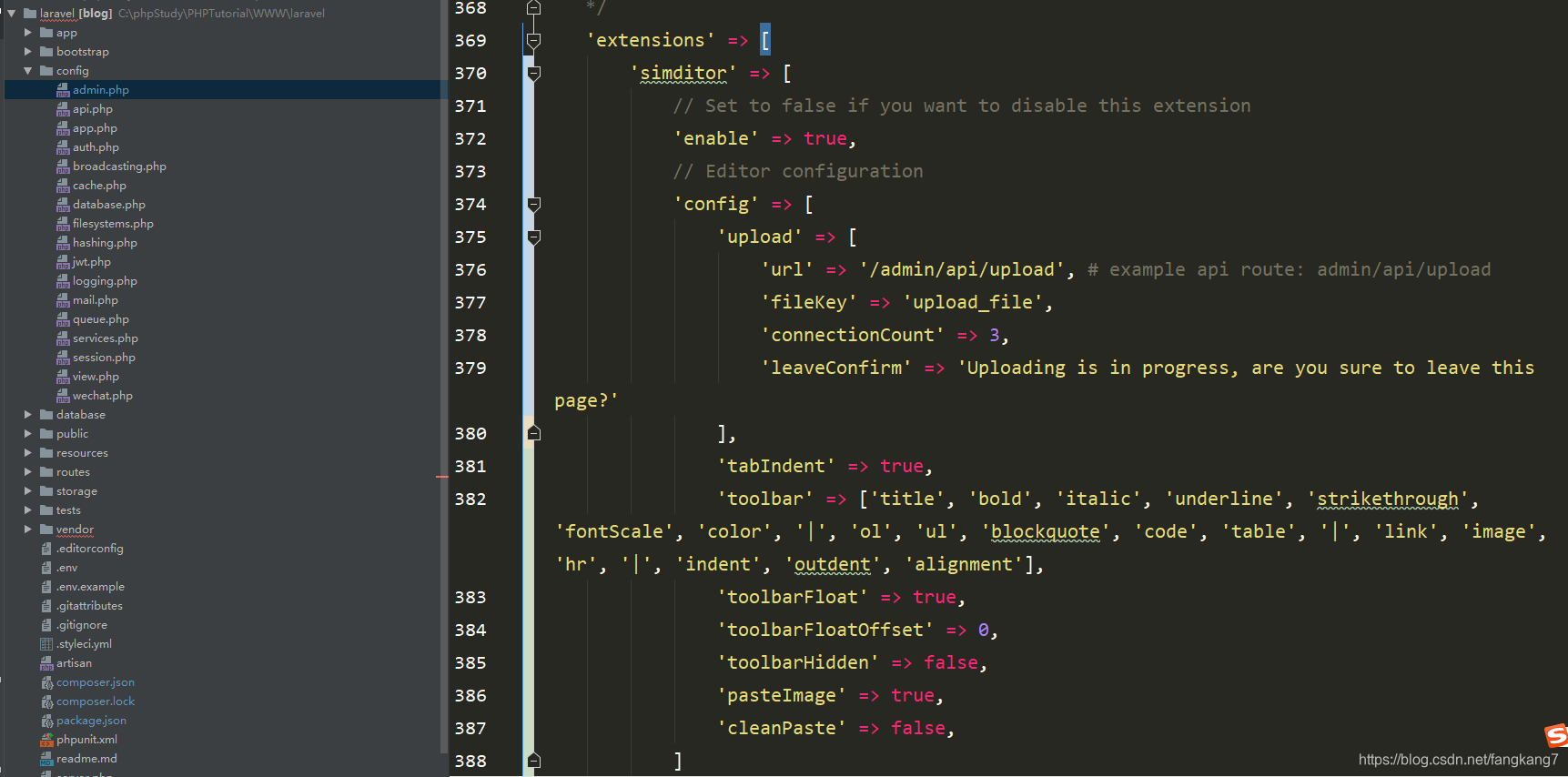Click fold end marker at line 368

[x=534, y=7]
